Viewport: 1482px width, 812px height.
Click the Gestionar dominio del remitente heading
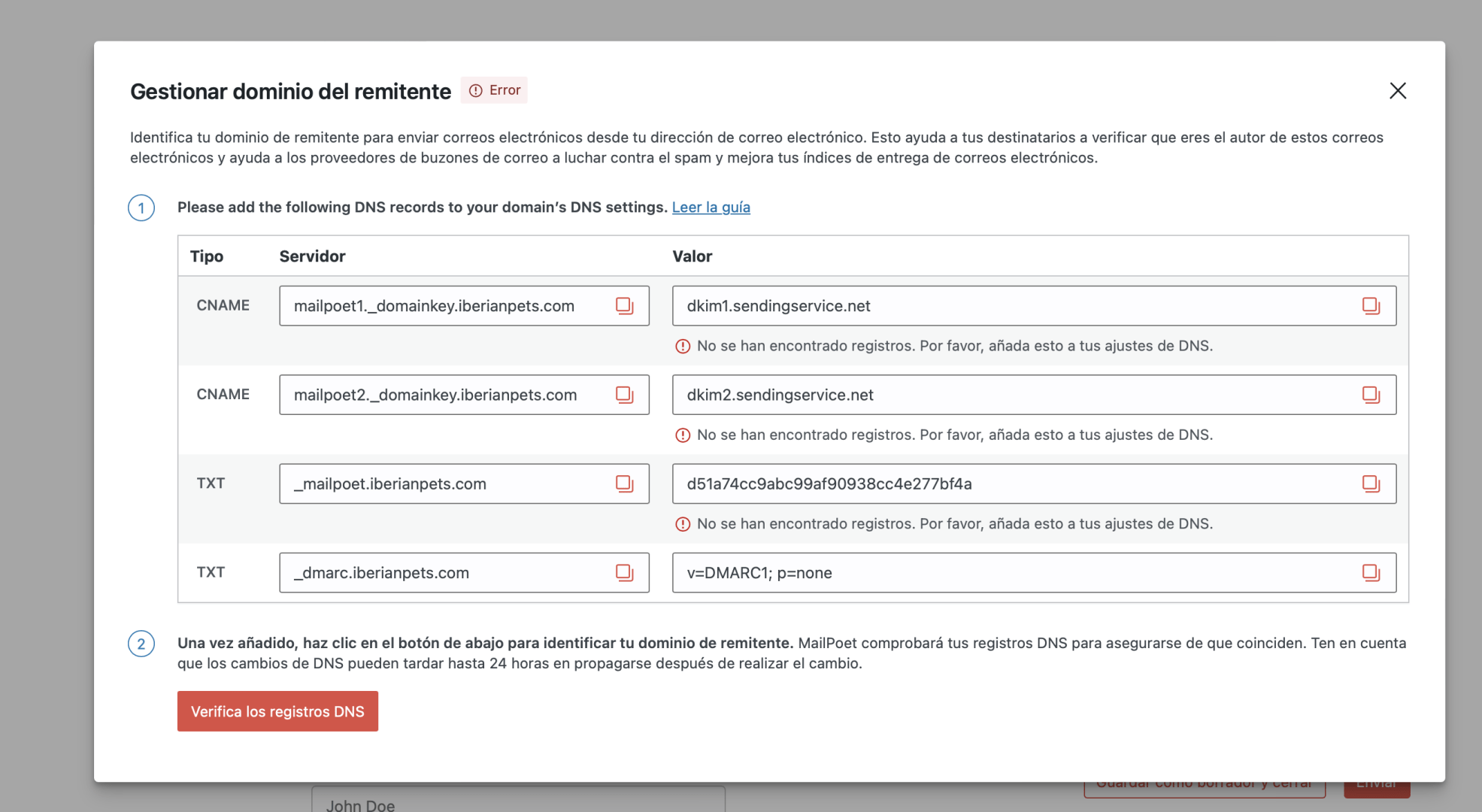coord(290,91)
